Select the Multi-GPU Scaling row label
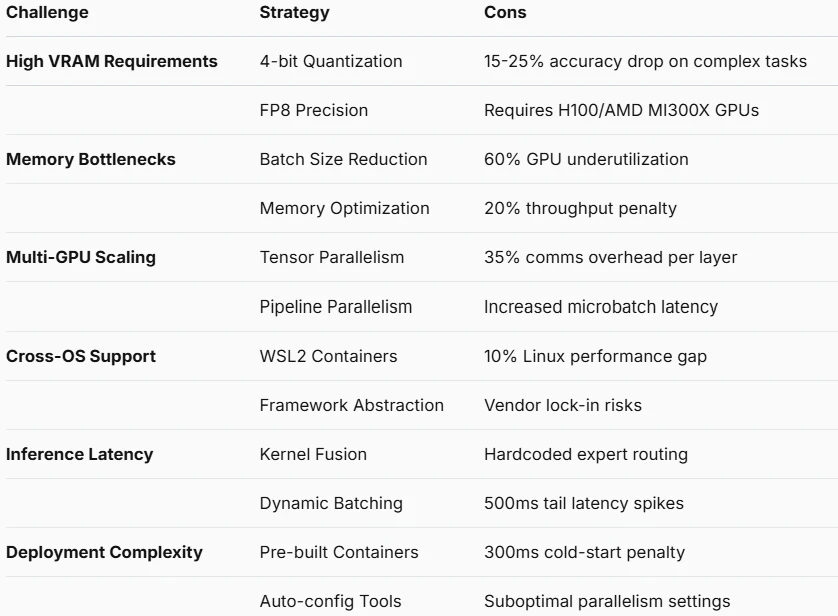The image size is (838, 616). (81, 258)
